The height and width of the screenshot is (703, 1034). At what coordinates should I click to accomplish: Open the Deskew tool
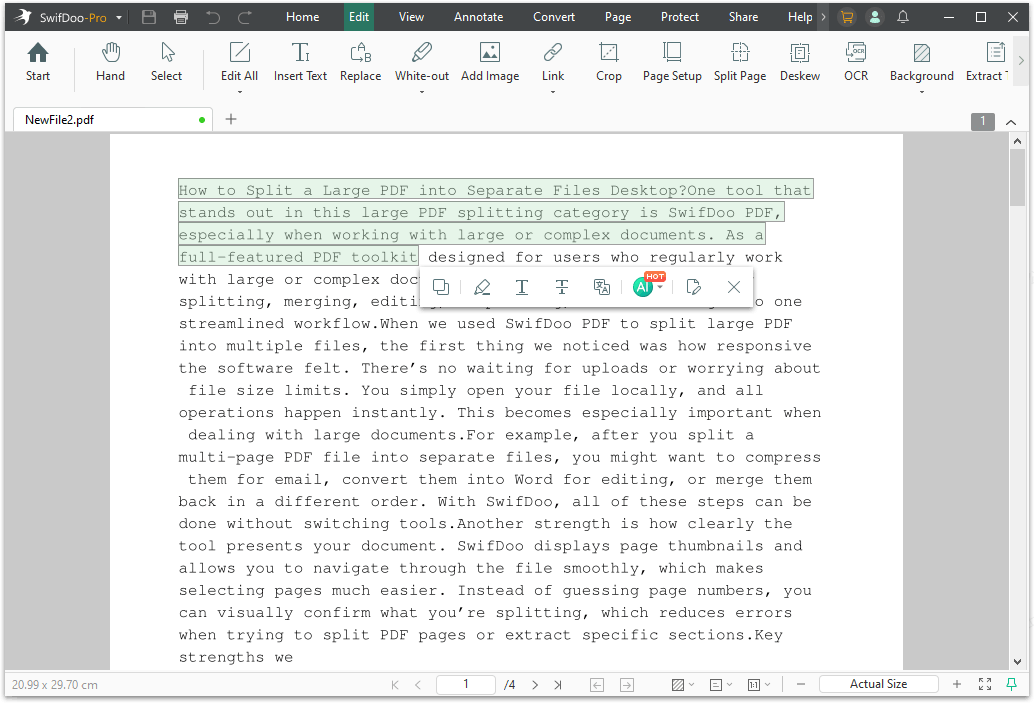click(800, 62)
